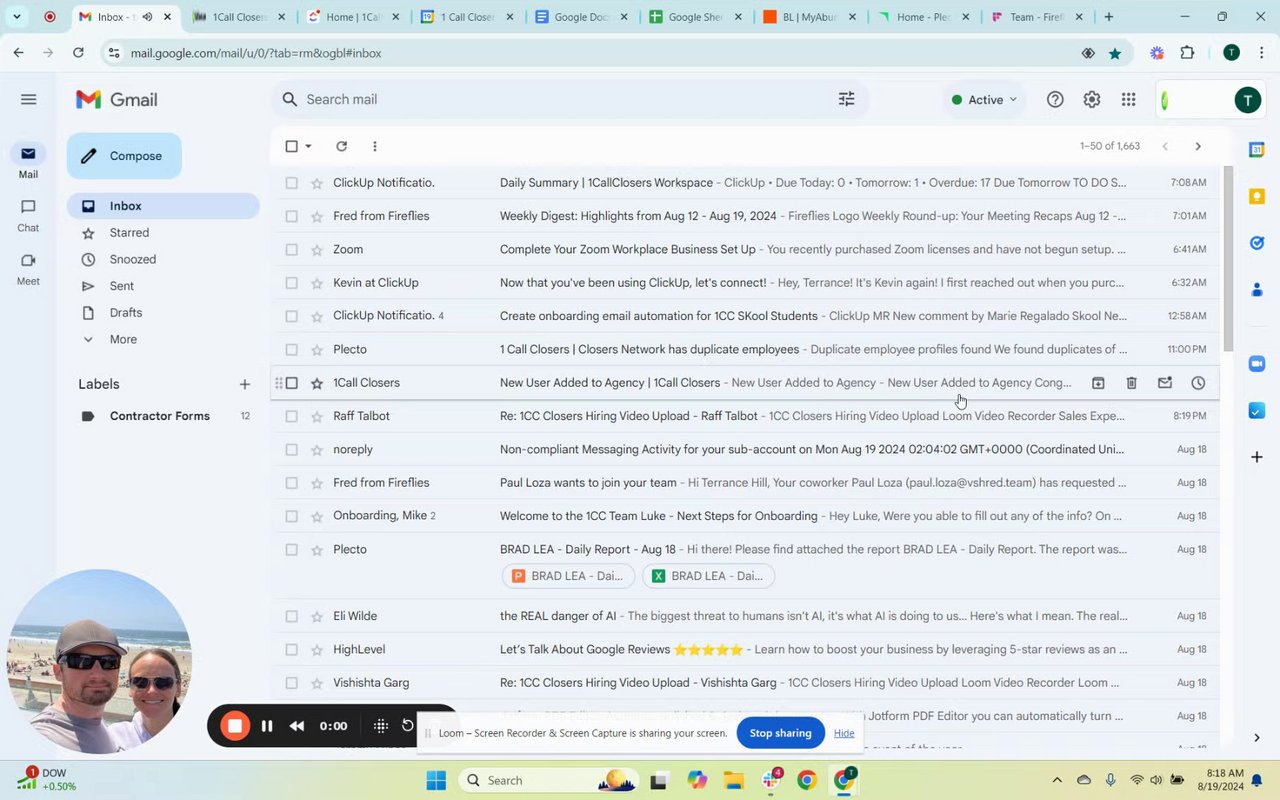Open the Contractor Forms label

160,416
